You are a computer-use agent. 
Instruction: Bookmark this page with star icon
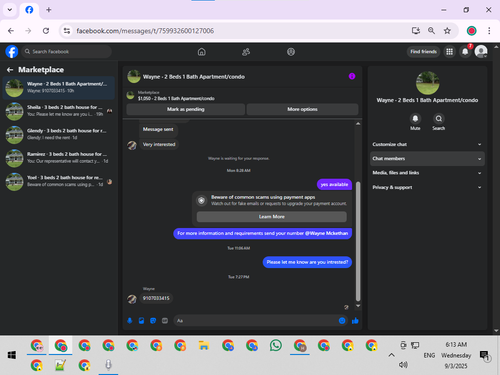tap(447, 31)
